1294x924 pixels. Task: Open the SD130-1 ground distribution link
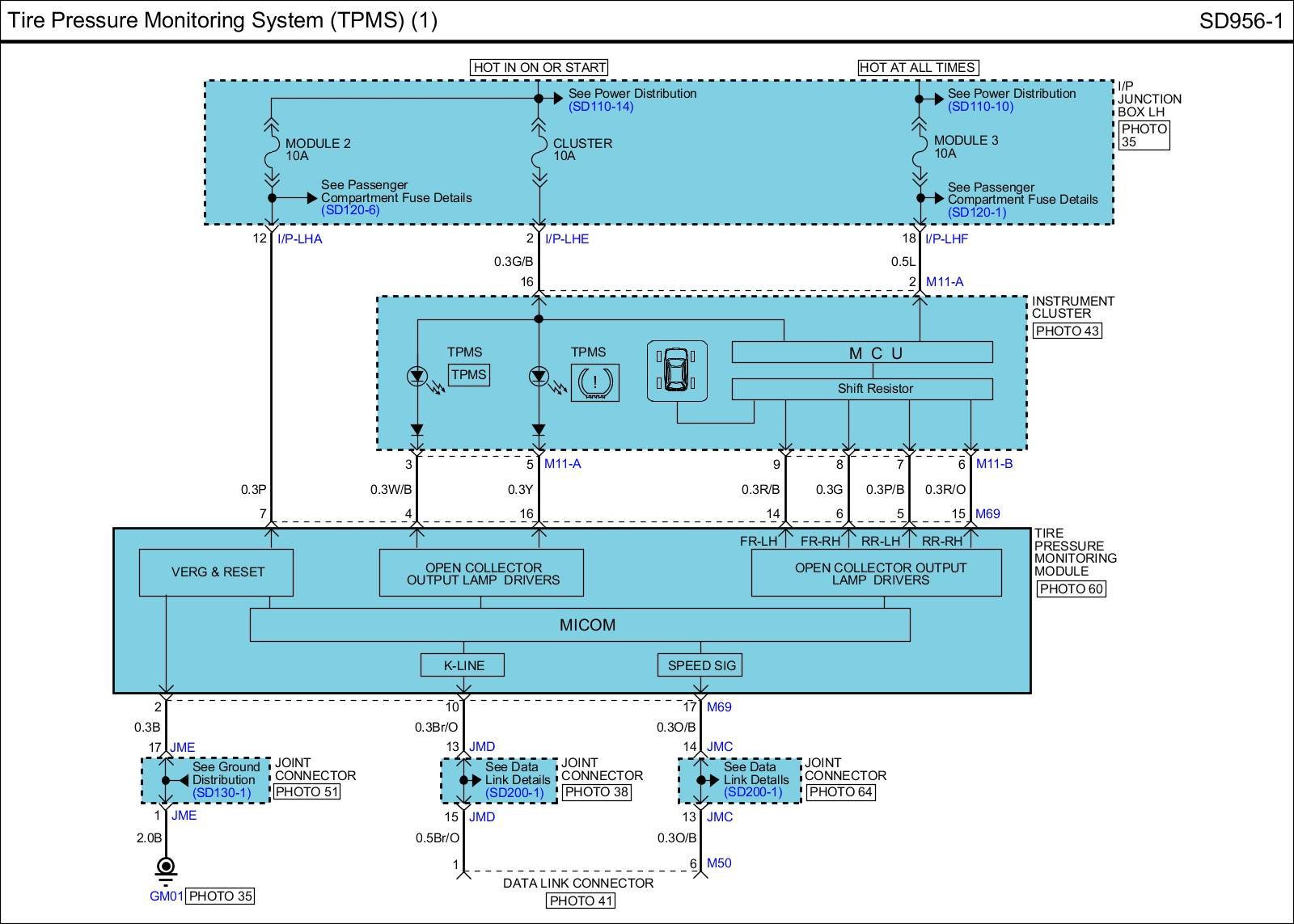pyautogui.click(x=222, y=793)
